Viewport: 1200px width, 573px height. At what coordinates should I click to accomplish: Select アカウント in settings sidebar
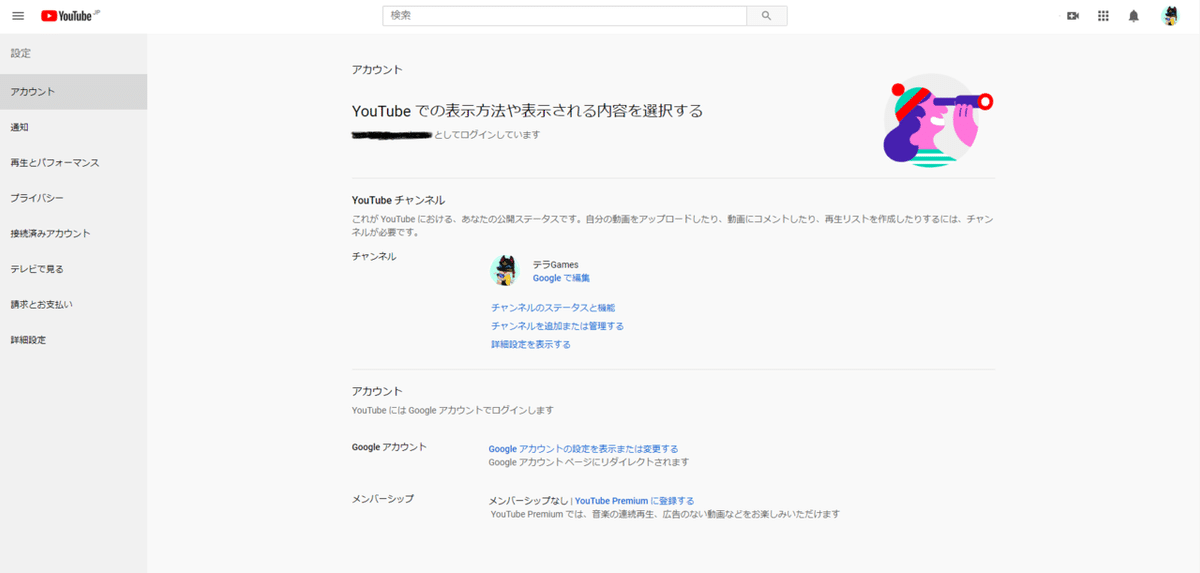point(73,92)
